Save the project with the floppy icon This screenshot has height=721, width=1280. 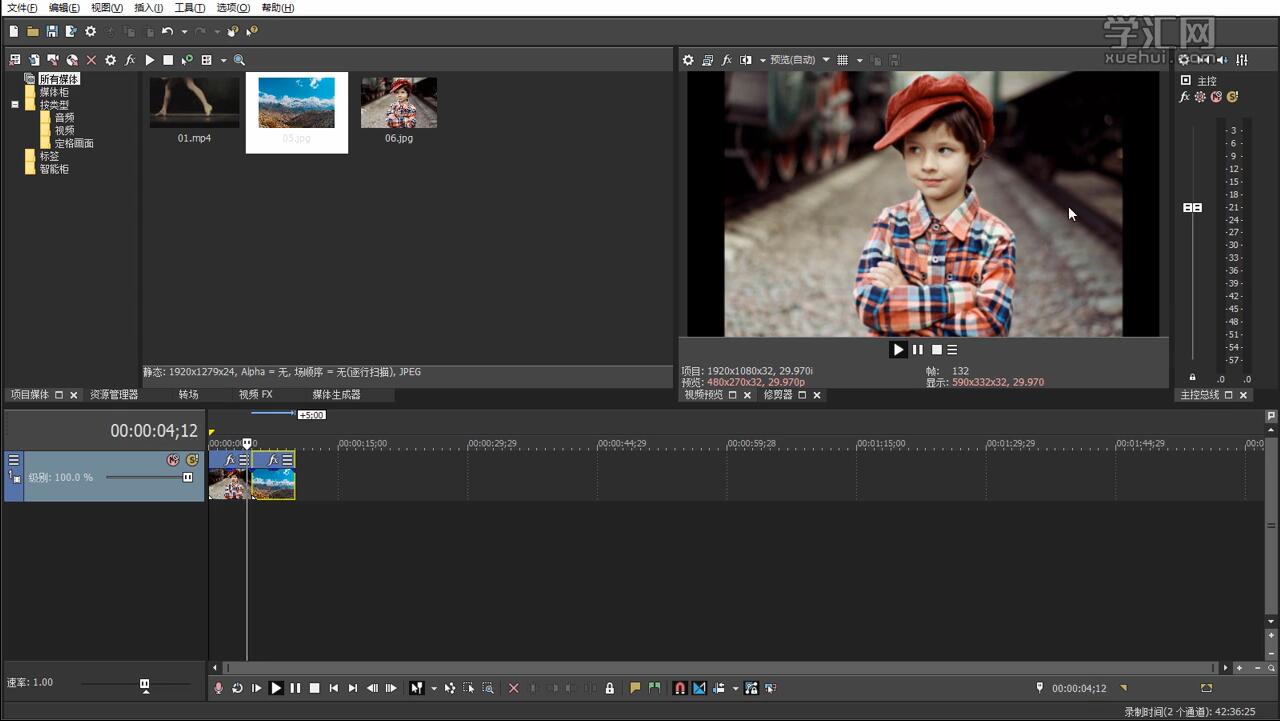(52, 32)
